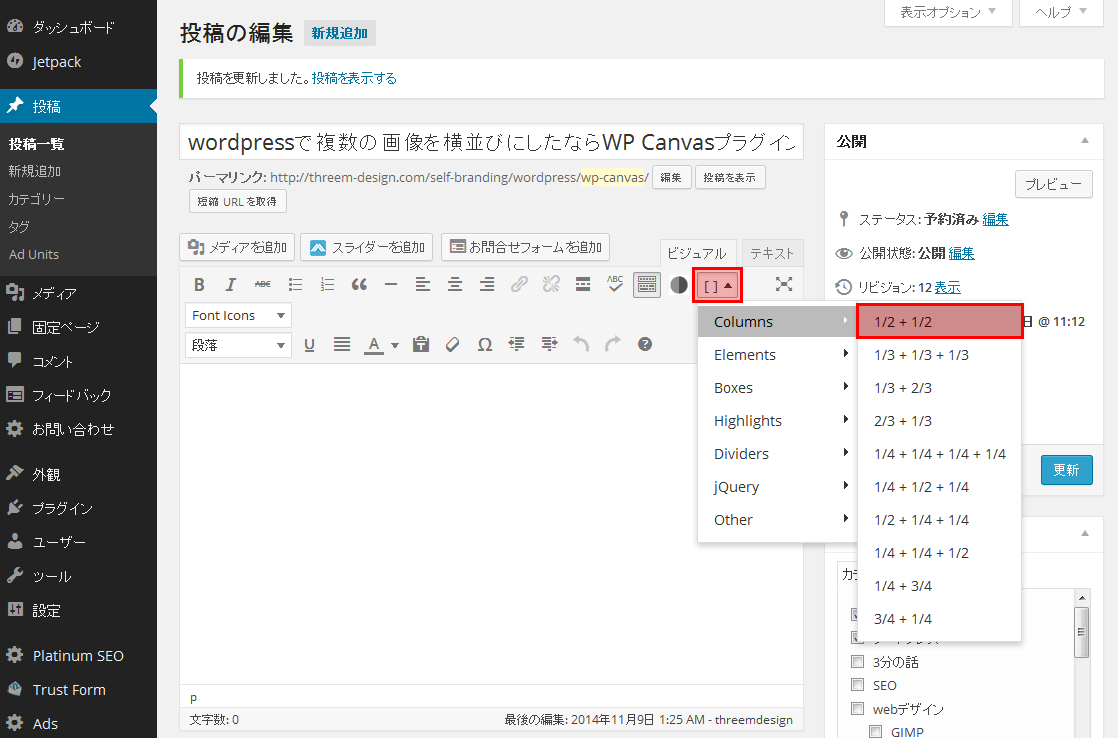
Task: Click the category list scrollbar
Action: (1082, 632)
